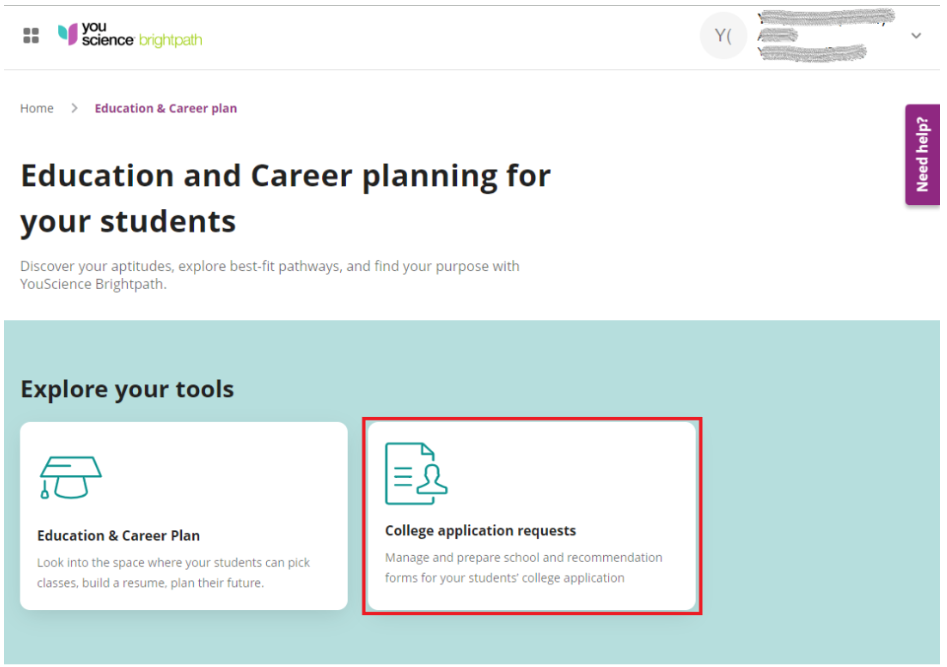Open the profile menu near the avatar

click(x=723, y=36)
